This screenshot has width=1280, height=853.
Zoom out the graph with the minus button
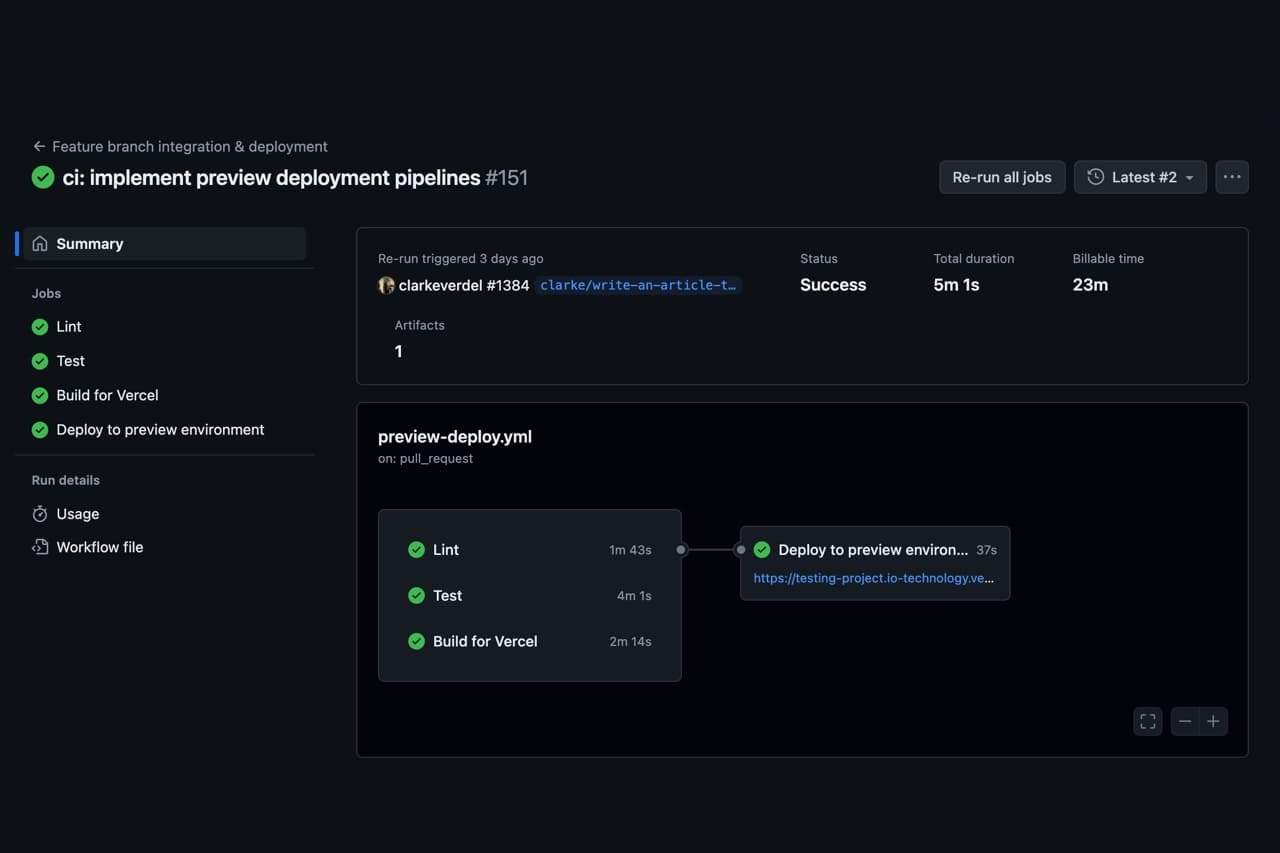pos(1185,721)
